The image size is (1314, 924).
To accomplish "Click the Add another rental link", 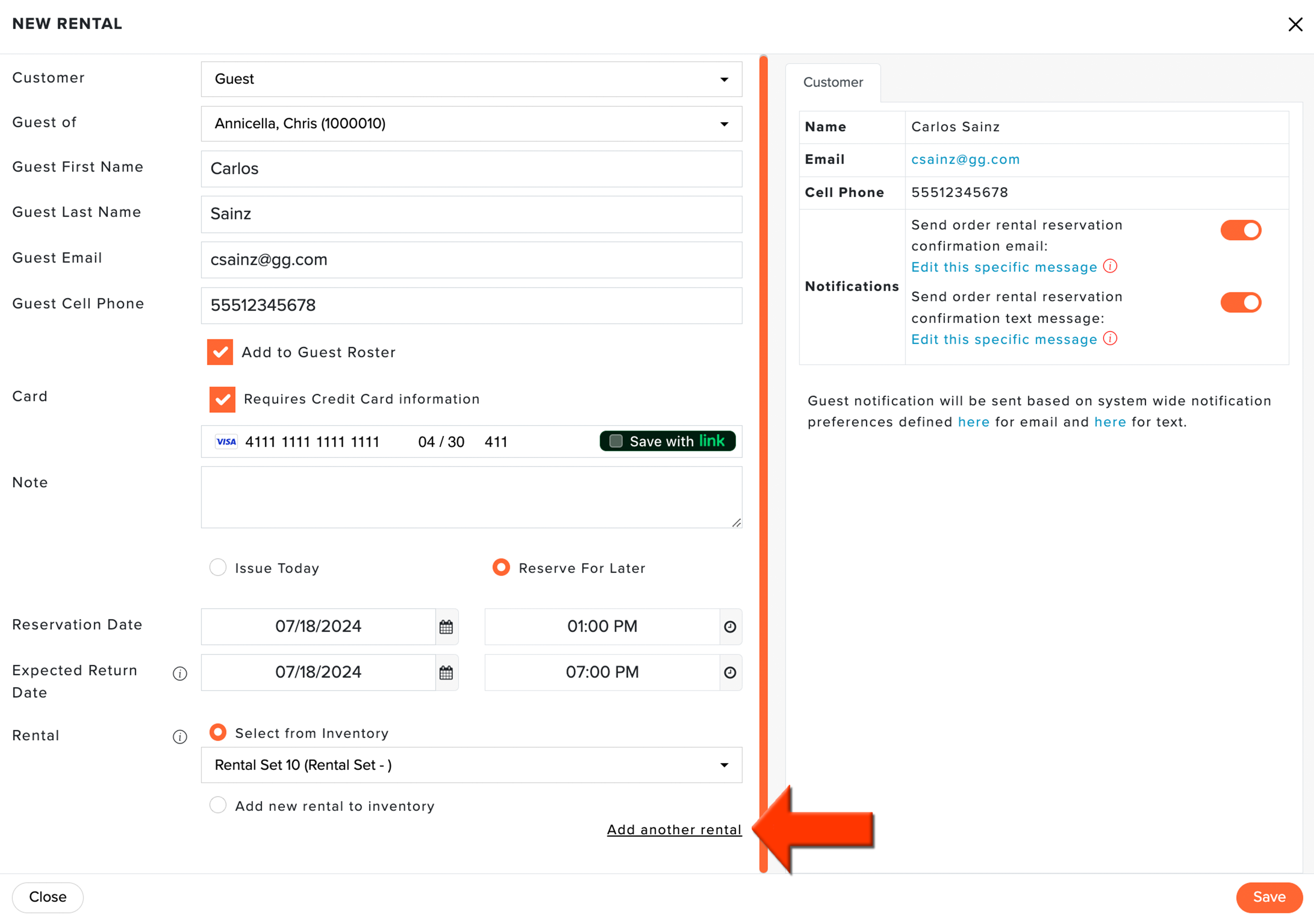I will (674, 829).
